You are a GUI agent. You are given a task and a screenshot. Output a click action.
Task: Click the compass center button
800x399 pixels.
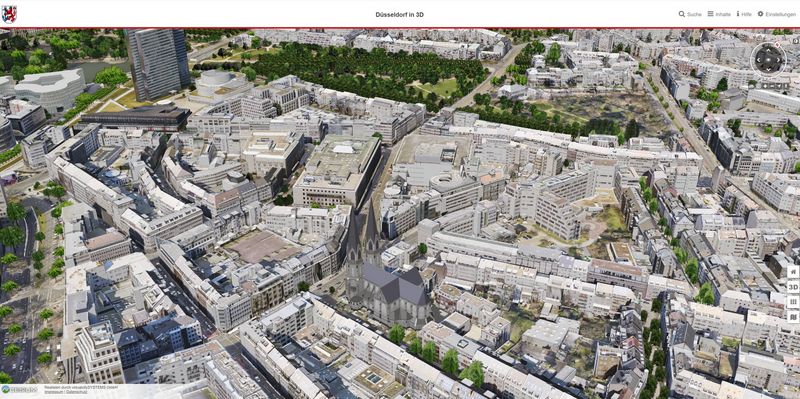(768, 60)
